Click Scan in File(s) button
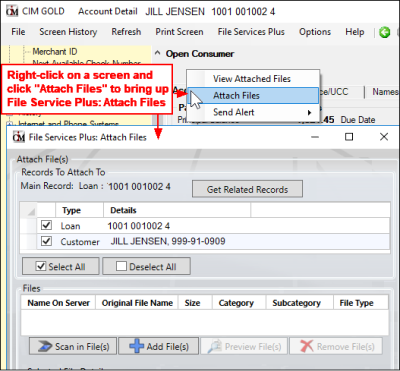Image resolution: width=400 pixels, height=371 pixels. click(73, 346)
